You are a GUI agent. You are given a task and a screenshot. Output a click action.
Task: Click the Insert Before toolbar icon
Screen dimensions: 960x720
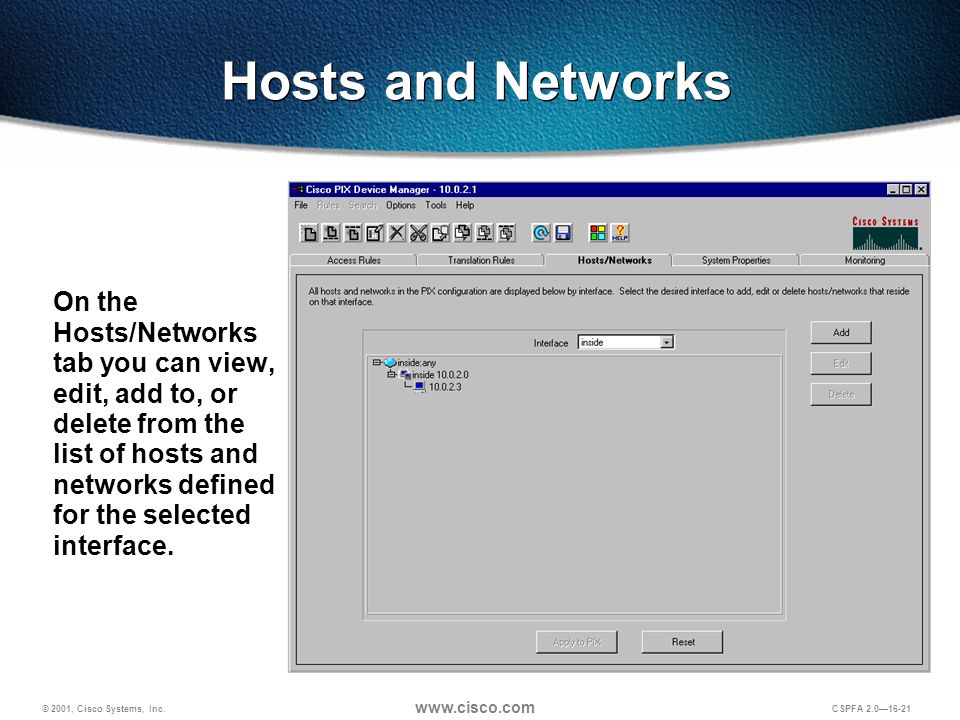point(331,233)
